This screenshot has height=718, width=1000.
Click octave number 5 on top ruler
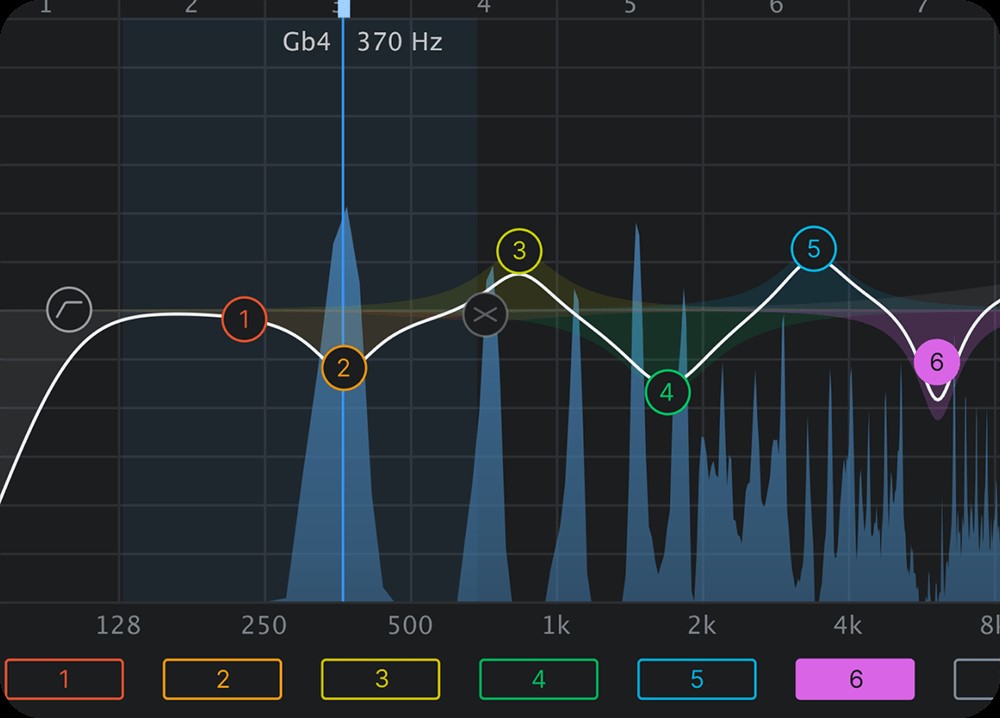[x=629, y=6]
